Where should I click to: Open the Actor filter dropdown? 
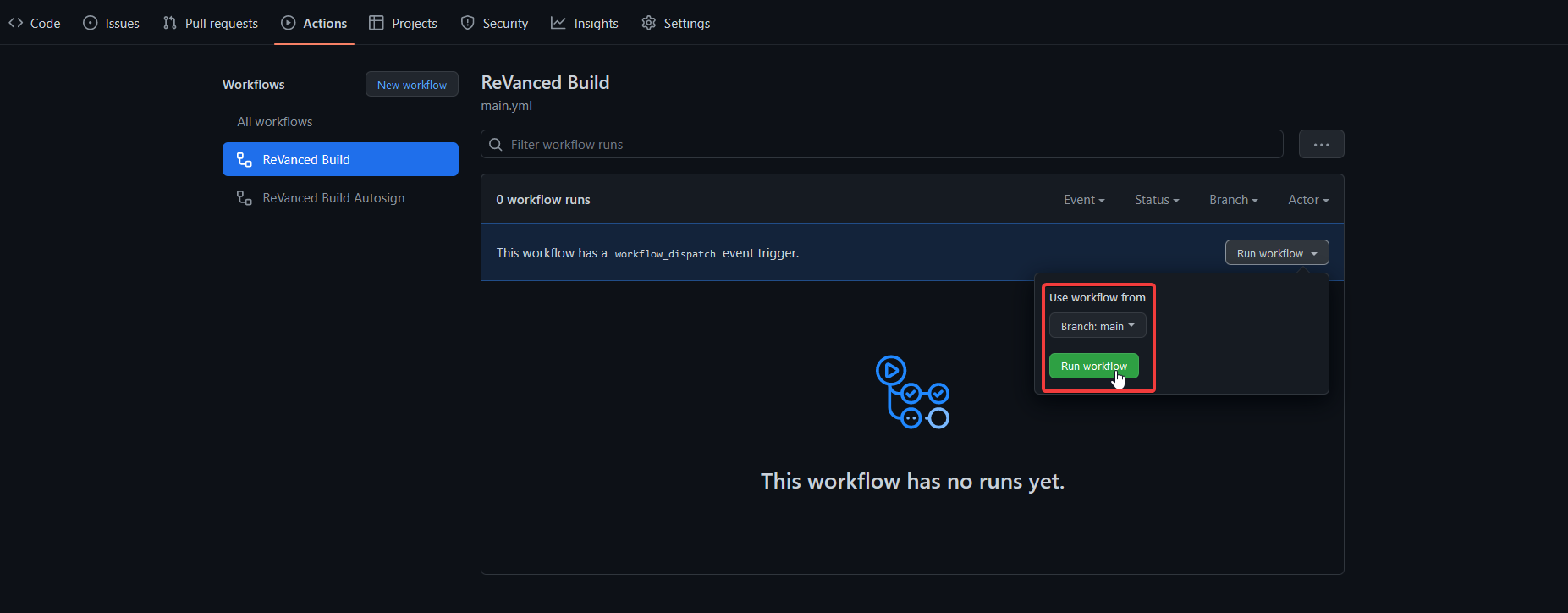pyautogui.click(x=1308, y=200)
